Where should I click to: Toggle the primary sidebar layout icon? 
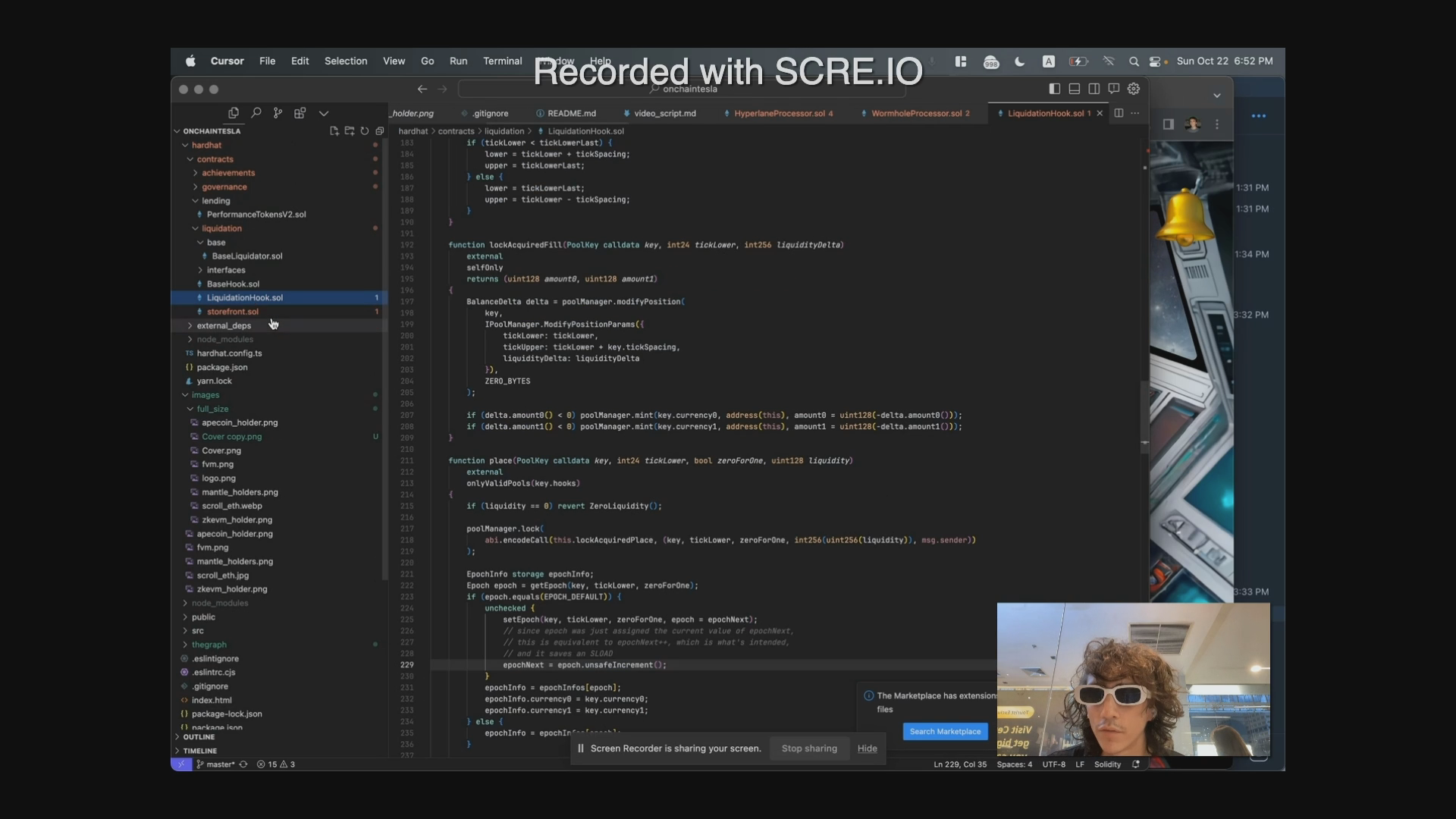tap(1055, 89)
